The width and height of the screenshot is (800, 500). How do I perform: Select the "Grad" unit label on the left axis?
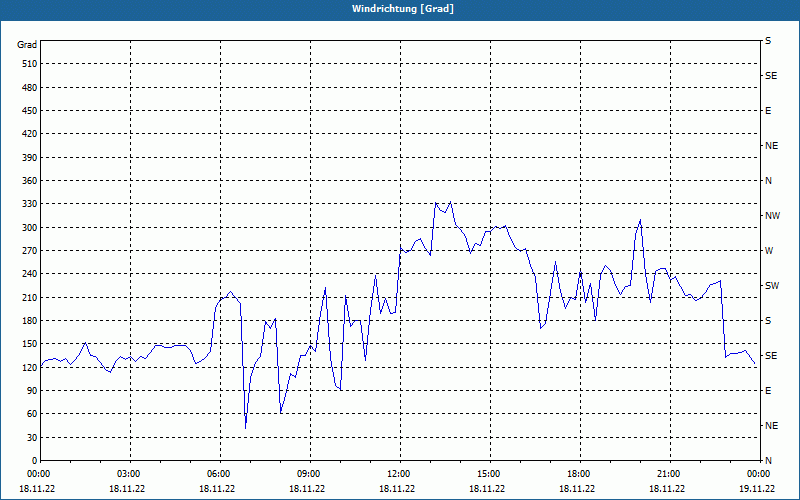tap(27, 45)
